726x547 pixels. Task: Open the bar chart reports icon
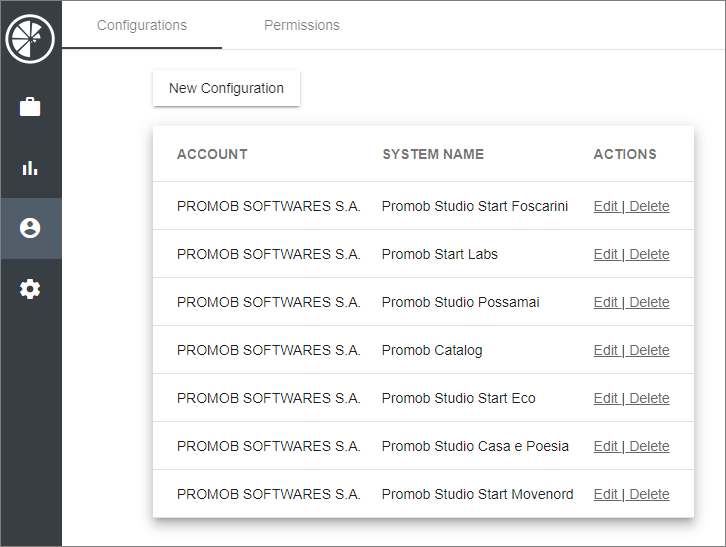(30, 168)
